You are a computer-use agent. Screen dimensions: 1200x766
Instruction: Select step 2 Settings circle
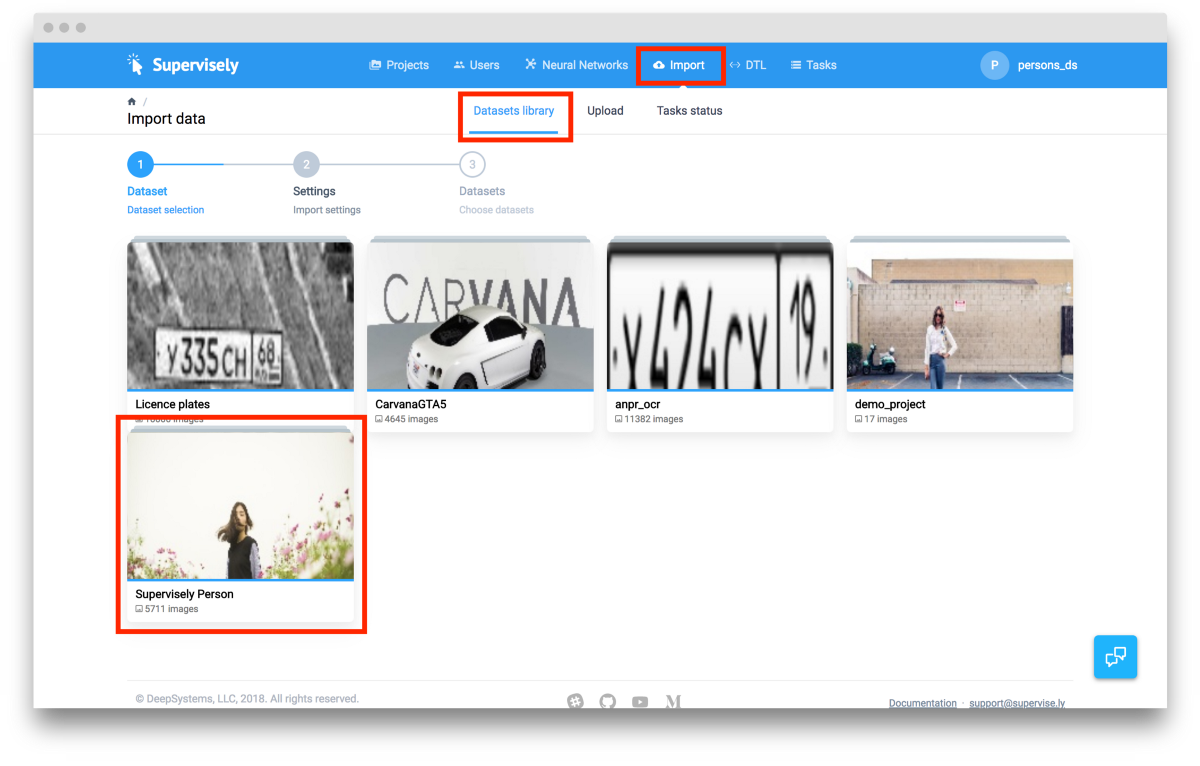click(306, 164)
